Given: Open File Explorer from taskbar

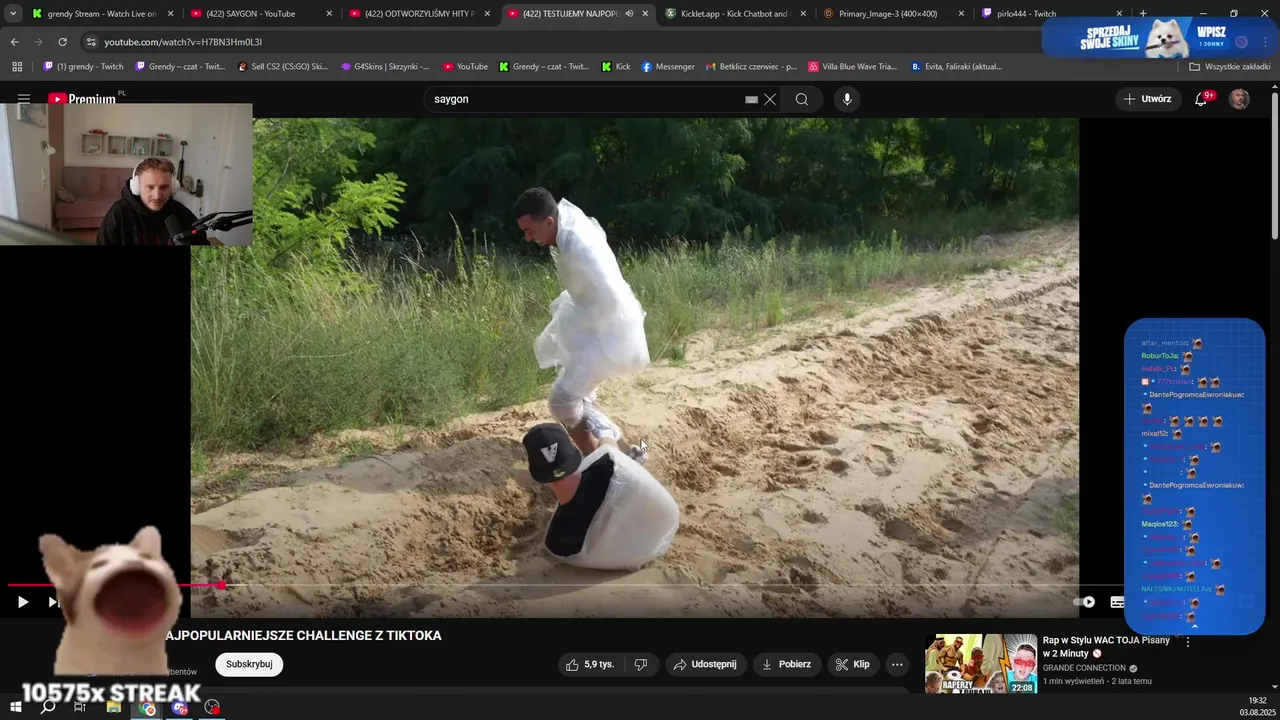Looking at the screenshot, I should click(114, 707).
